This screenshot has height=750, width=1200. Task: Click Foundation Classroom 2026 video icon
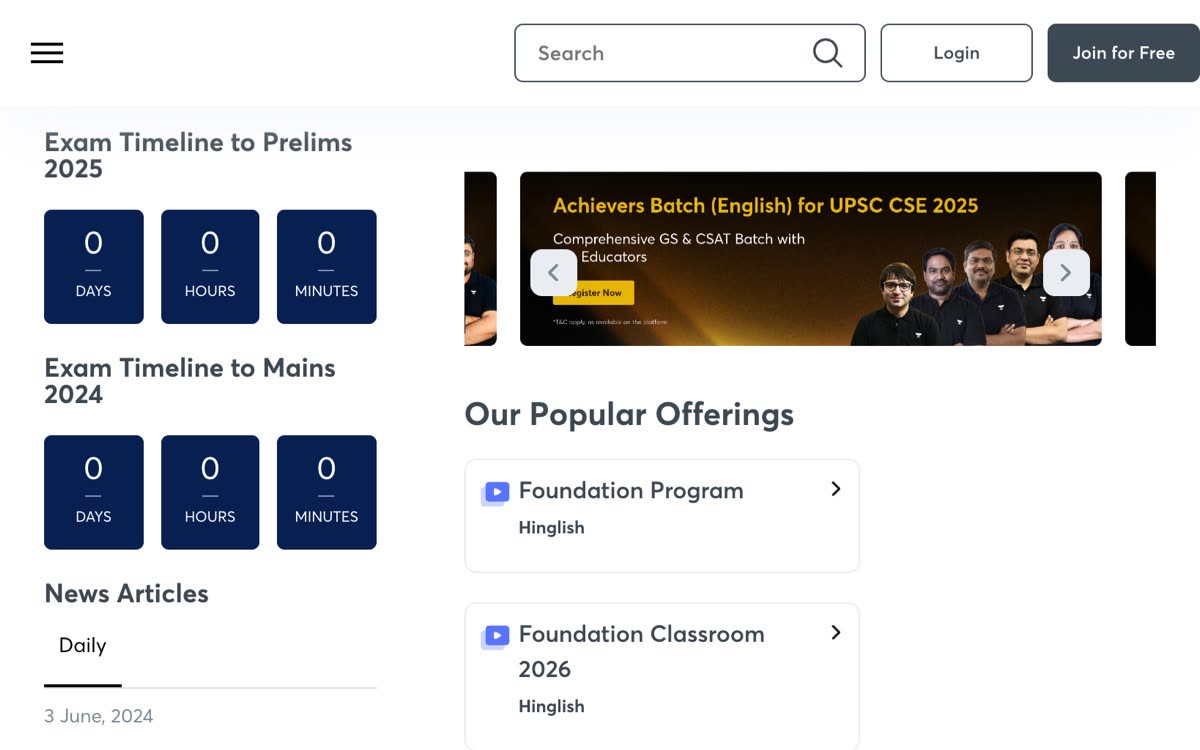point(495,636)
